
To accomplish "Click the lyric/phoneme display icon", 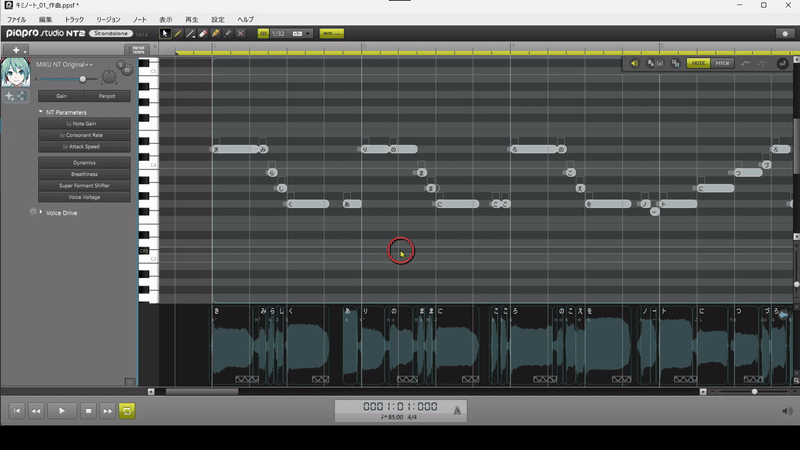I will point(655,63).
